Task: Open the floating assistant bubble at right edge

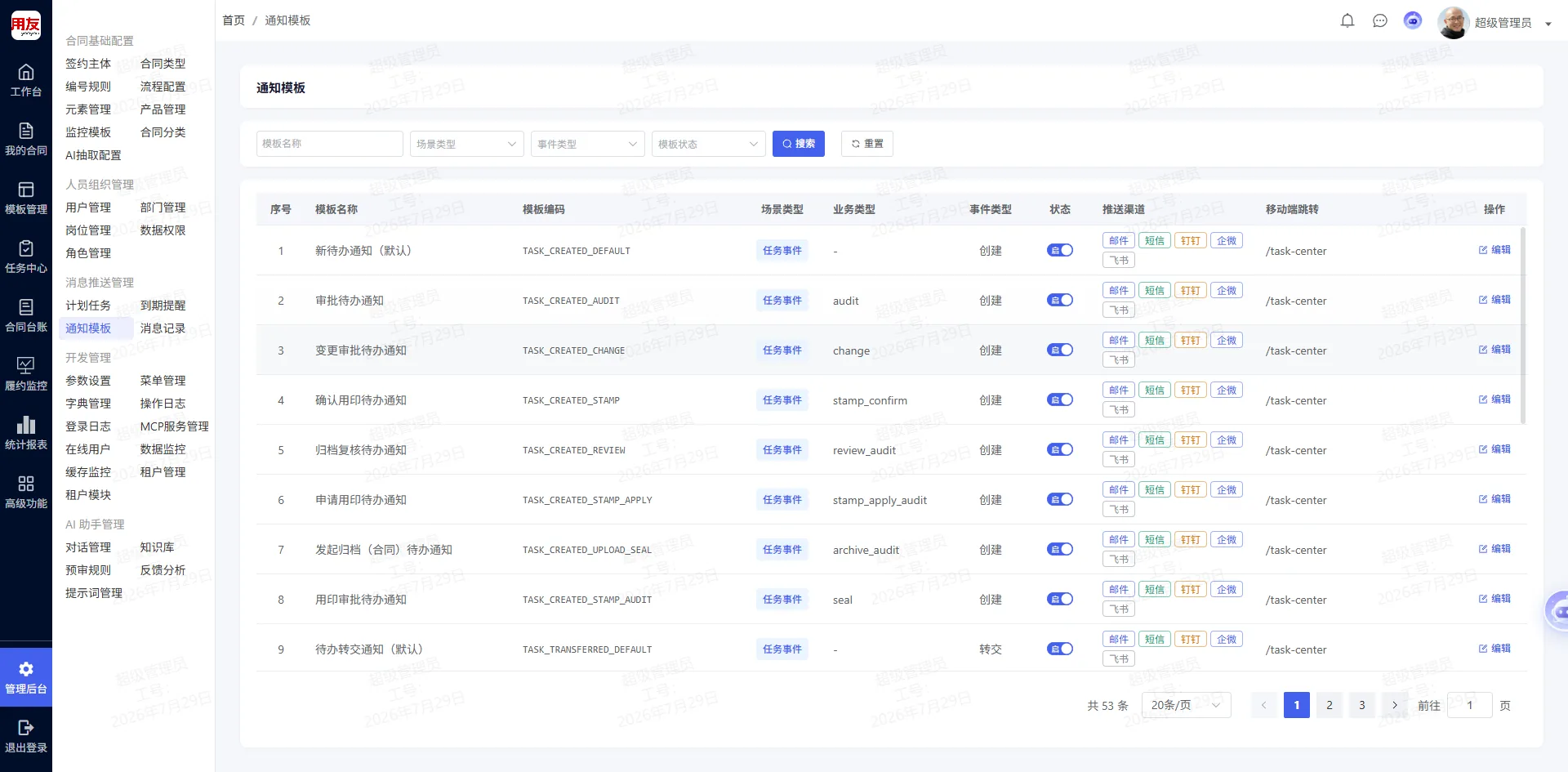Action: coord(1558,611)
